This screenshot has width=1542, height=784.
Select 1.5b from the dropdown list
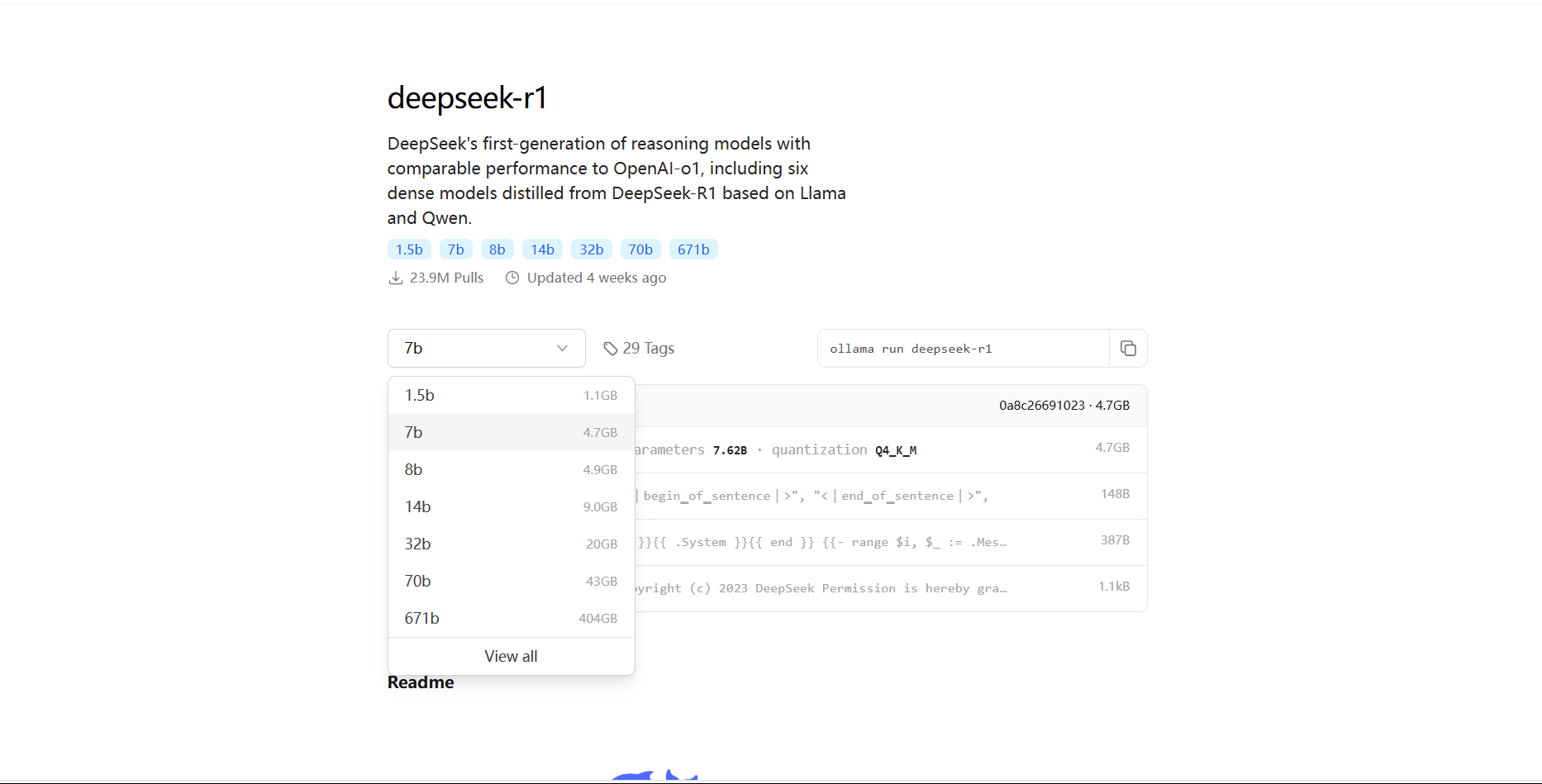click(511, 396)
